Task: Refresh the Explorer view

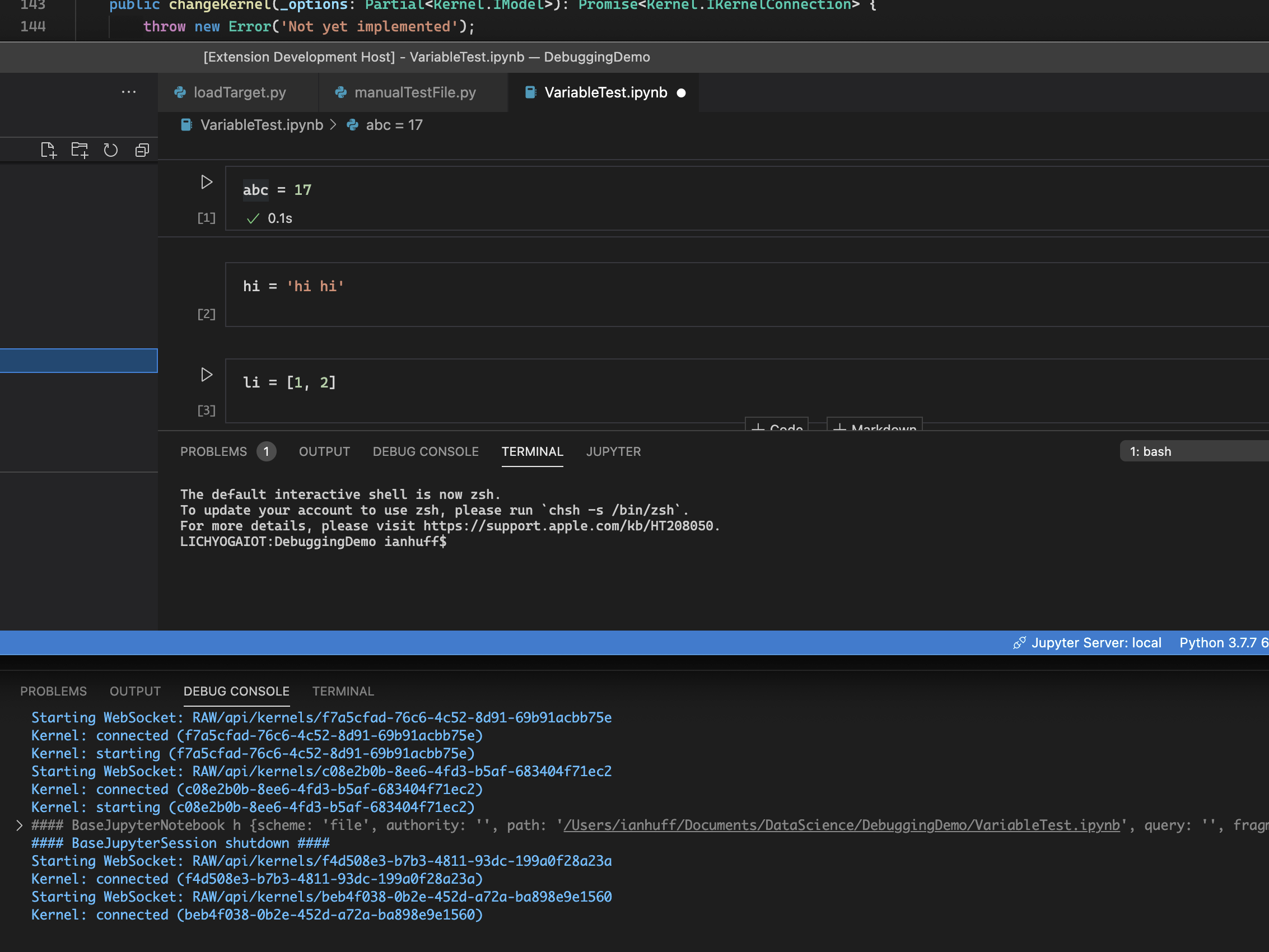Action: [111, 150]
